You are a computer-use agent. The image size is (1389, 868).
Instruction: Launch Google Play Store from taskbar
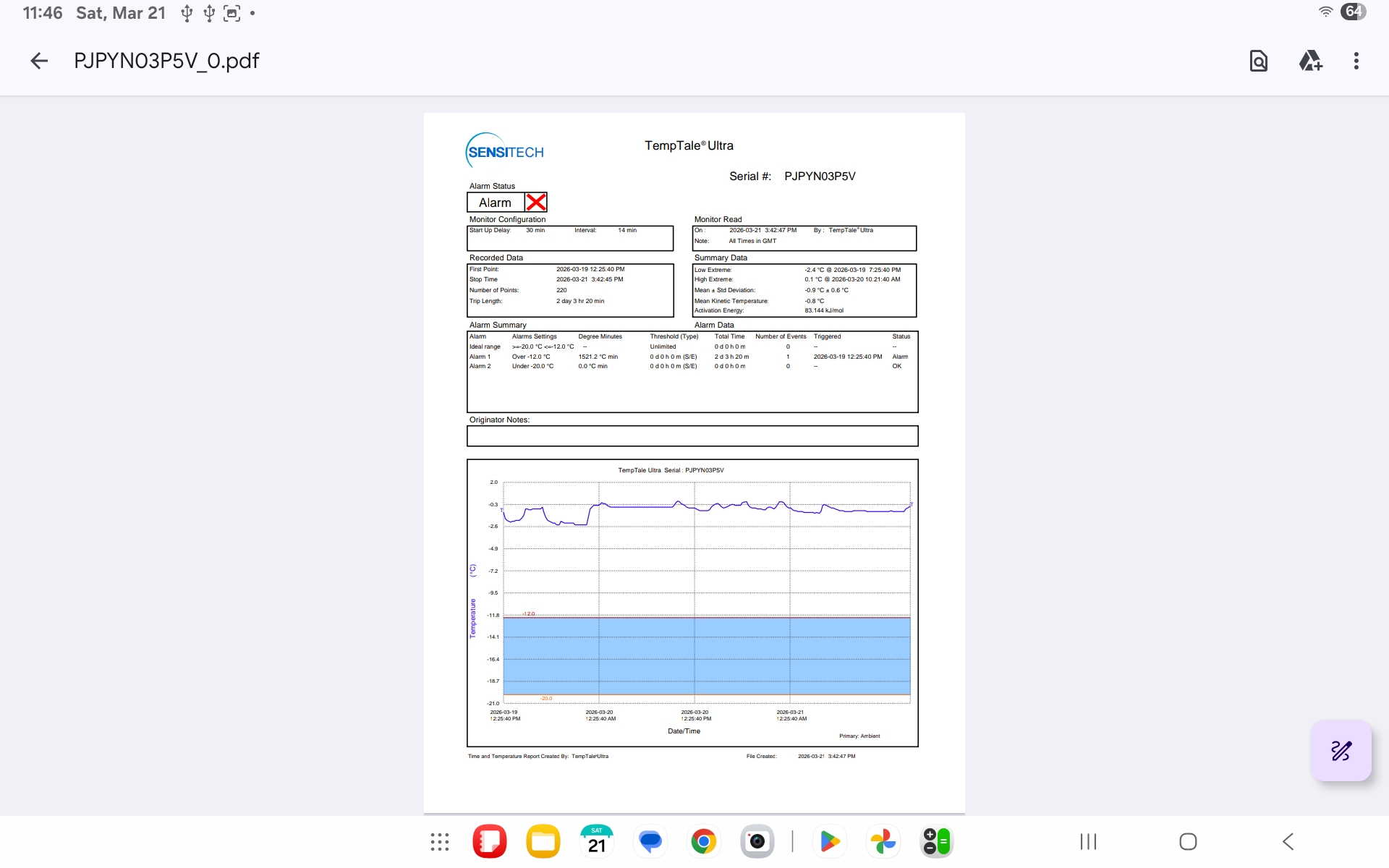(x=830, y=842)
